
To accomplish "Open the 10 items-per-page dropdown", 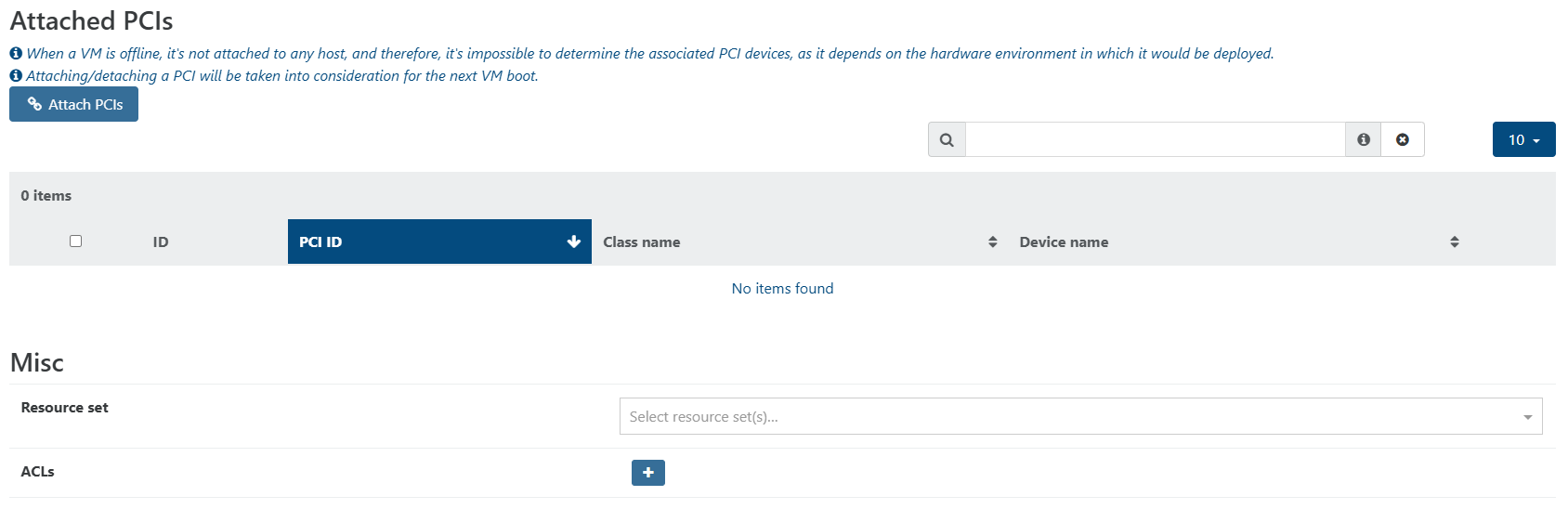I will (x=1523, y=140).
